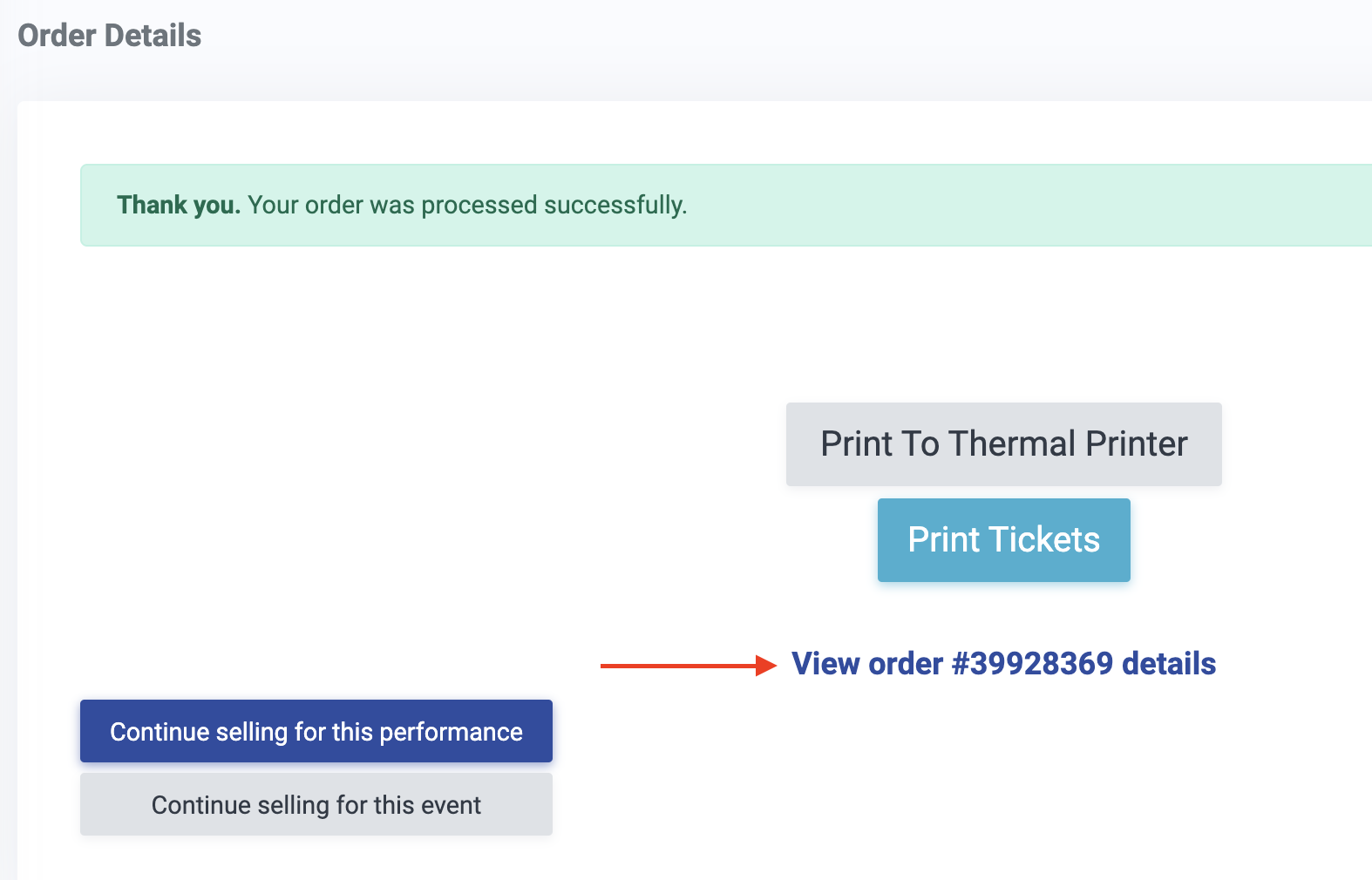The image size is (1372, 880).
Task: Sell more tickets for this performance
Action: pyautogui.click(x=316, y=732)
